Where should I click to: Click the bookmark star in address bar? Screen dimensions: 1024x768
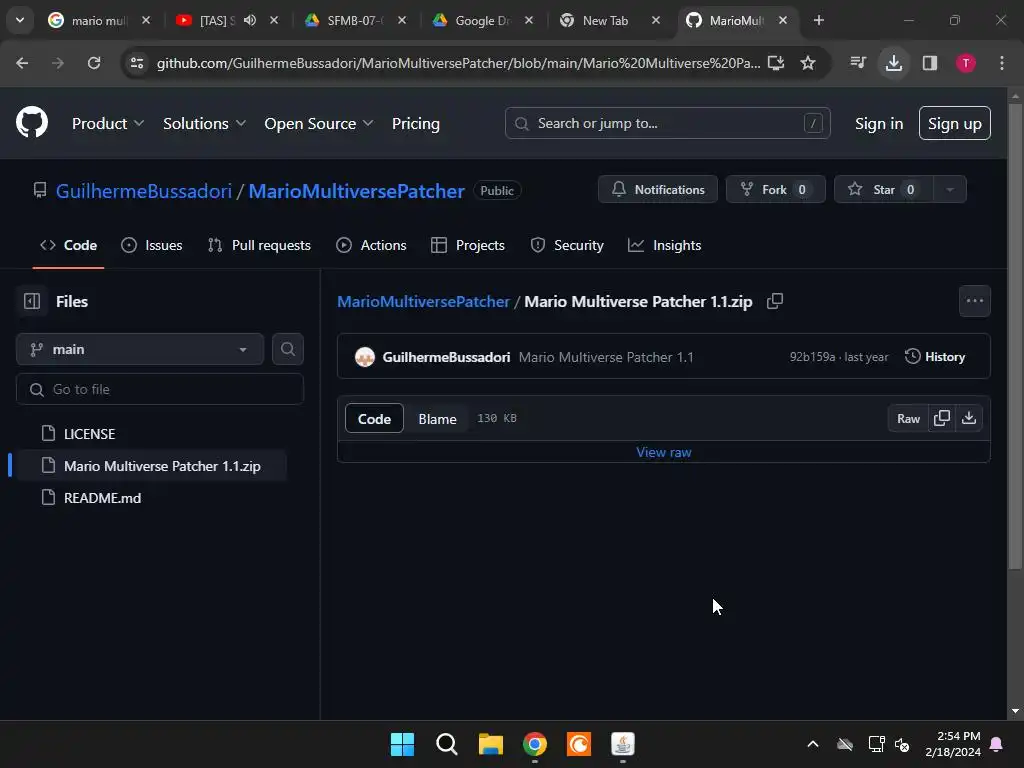(x=808, y=63)
